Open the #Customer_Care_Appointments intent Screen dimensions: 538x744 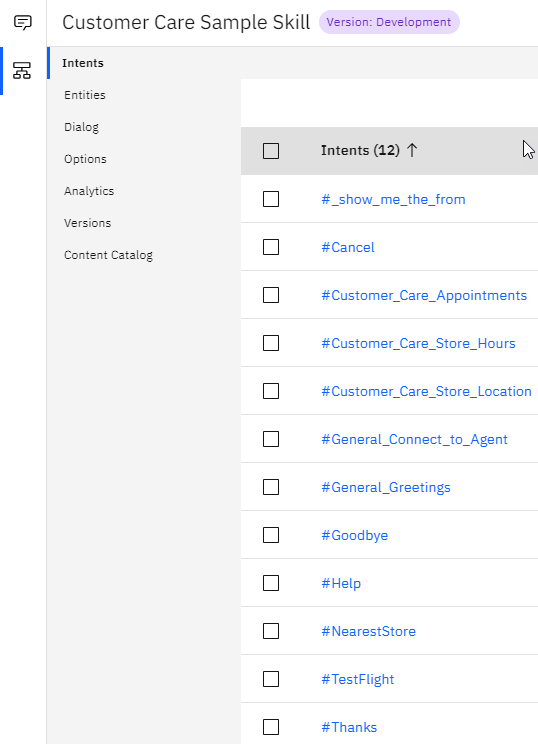(x=424, y=295)
